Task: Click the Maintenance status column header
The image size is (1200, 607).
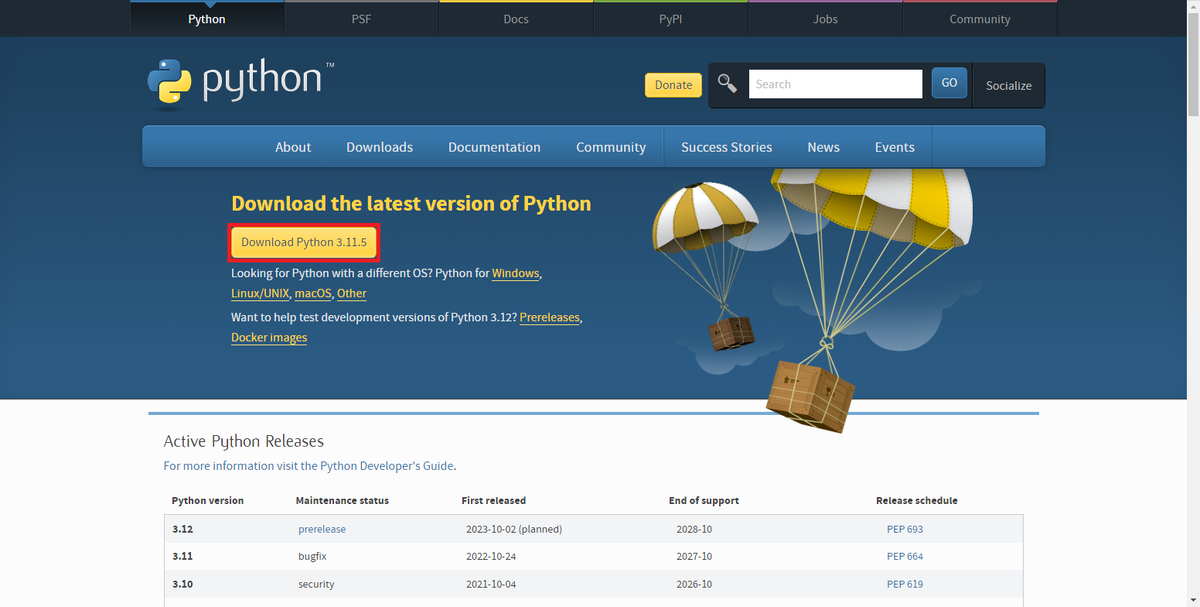Action: (x=342, y=500)
